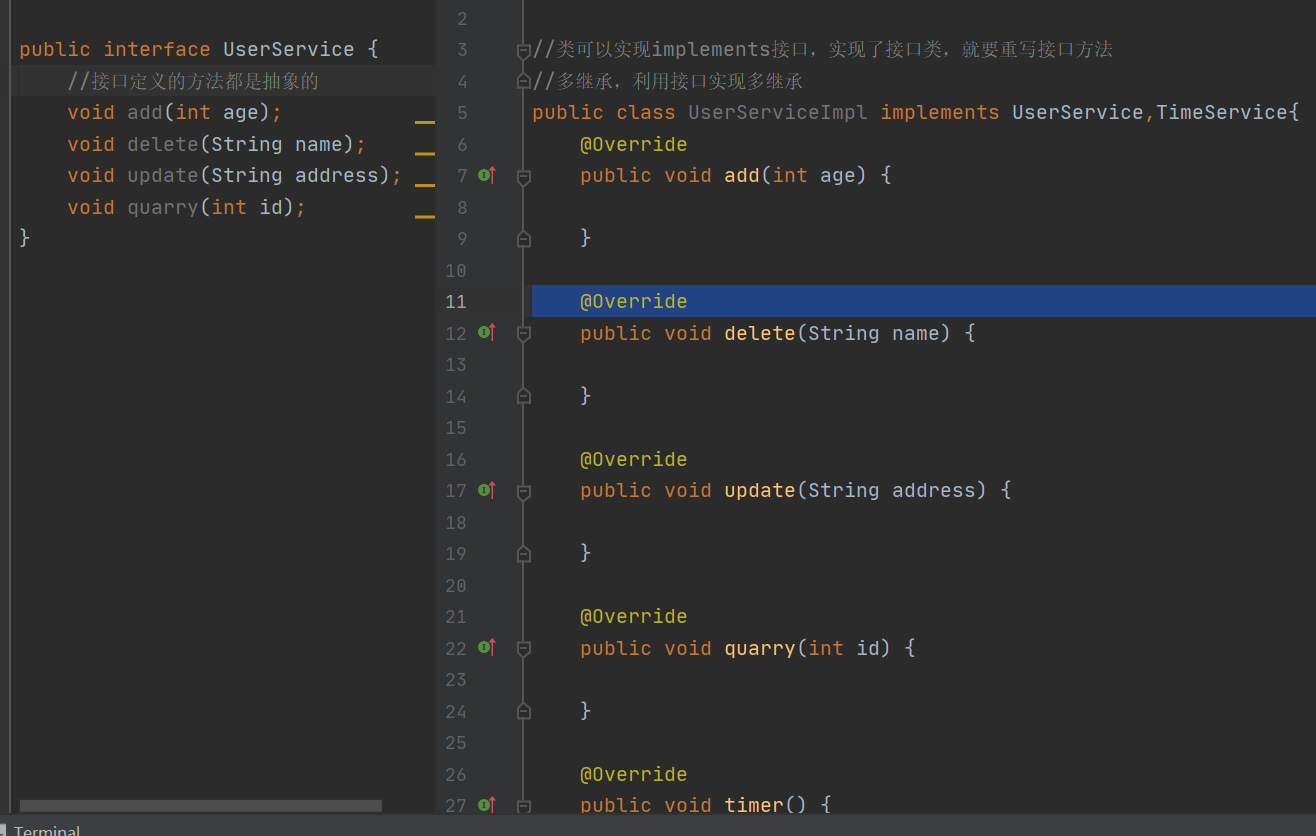Click the implements gutter icon on line 12
1316x836 pixels.
(487, 332)
